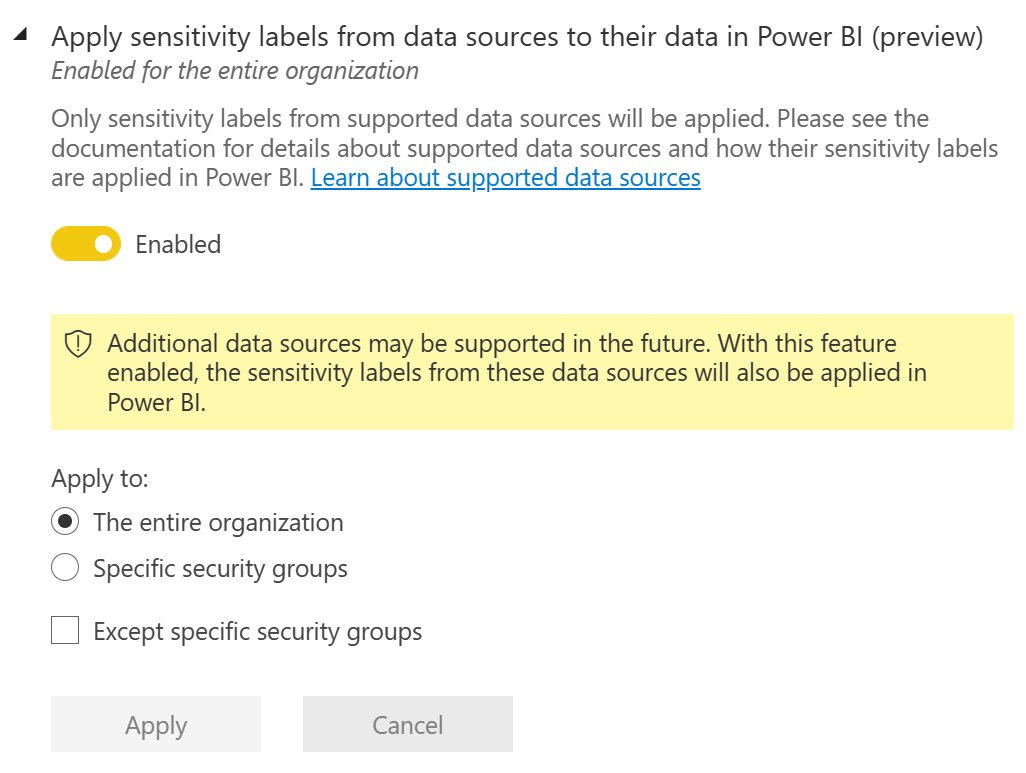Image resolution: width=1026 pixels, height=773 pixels.
Task: Click the setting title mentioning Power BI (preview)
Action: pyautogui.click(x=516, y=37)
